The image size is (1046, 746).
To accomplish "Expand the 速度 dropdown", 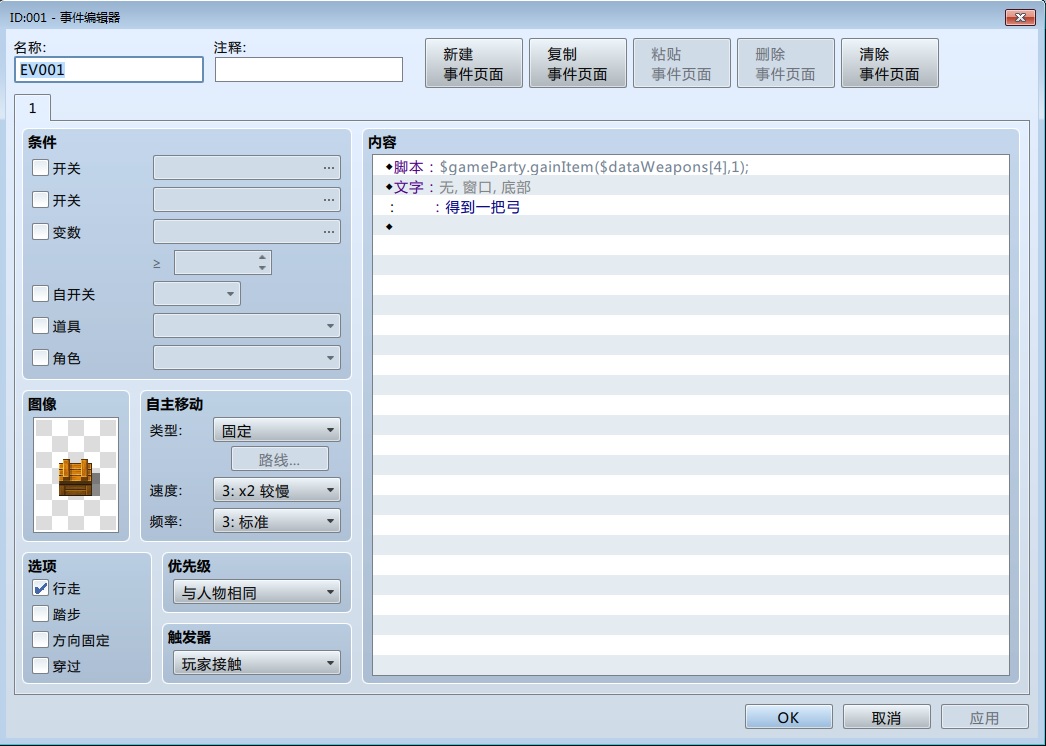I will tap(277, 490).
